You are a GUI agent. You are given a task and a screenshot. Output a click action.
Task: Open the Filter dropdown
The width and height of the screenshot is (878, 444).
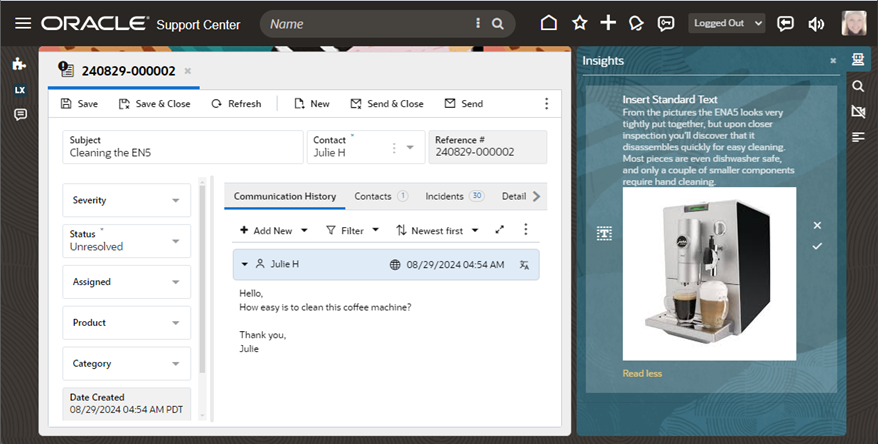click(352, 230)
